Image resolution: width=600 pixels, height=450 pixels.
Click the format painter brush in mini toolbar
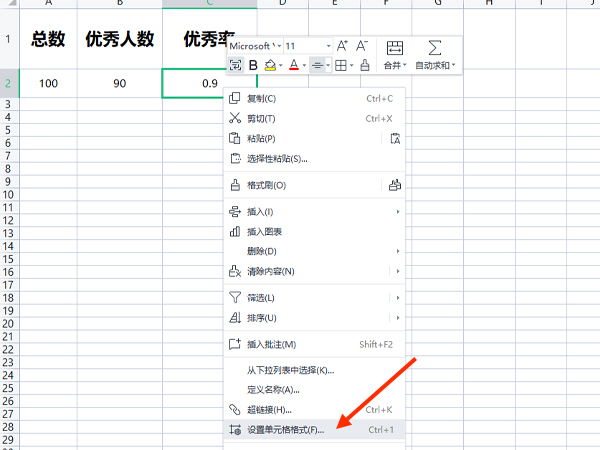365,65
